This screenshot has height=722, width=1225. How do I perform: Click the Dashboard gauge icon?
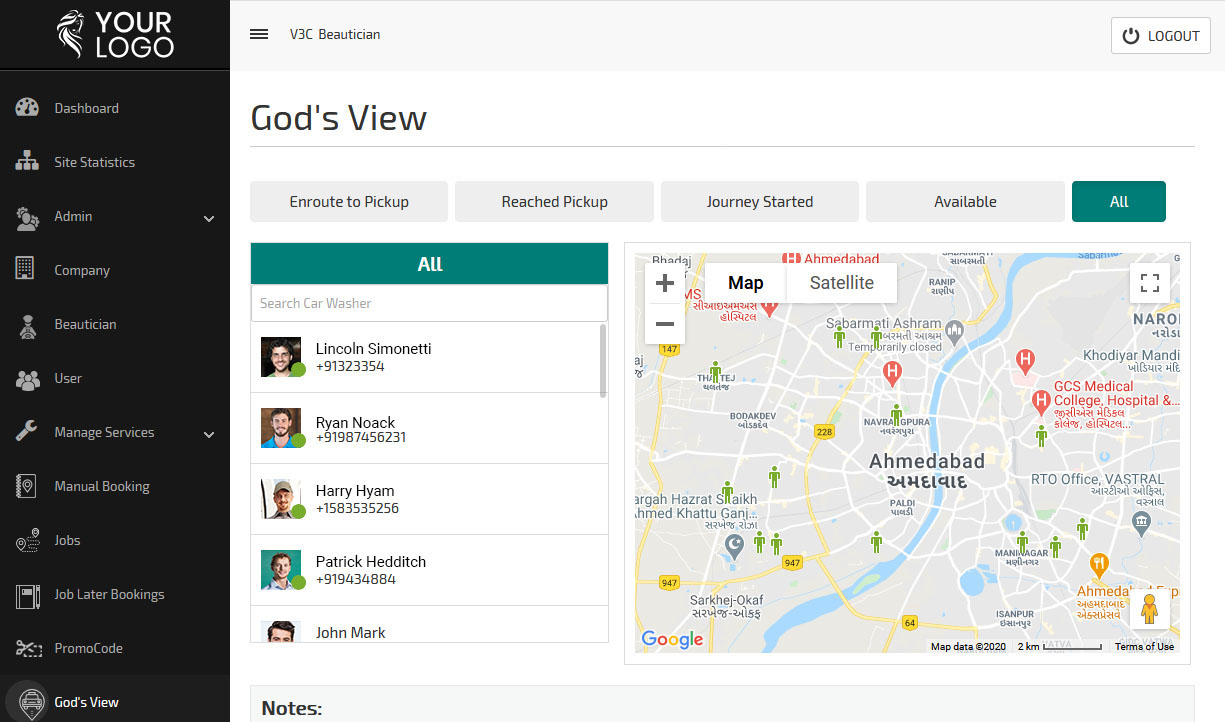[27, 108]
